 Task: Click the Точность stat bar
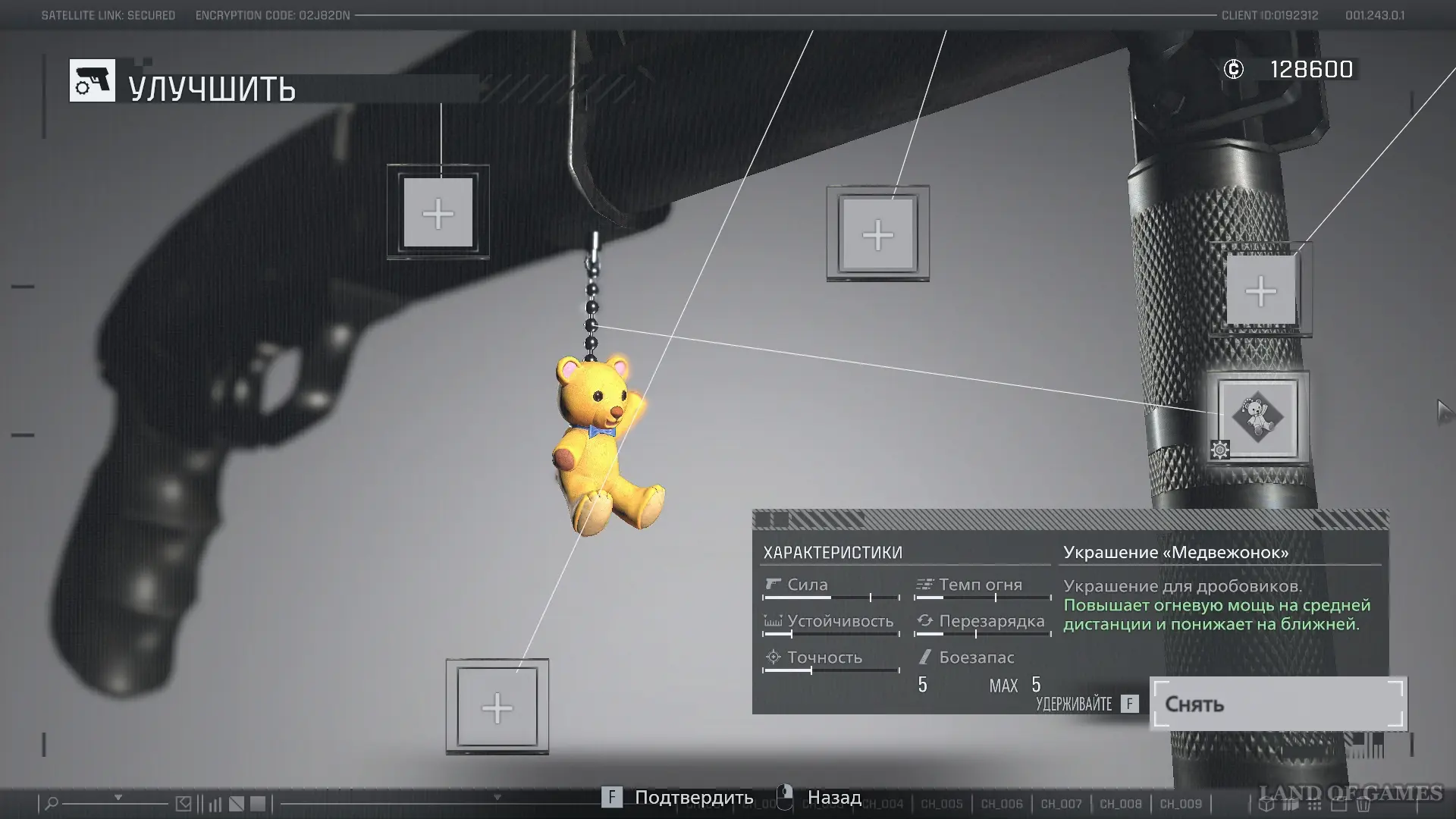[830, 670]
